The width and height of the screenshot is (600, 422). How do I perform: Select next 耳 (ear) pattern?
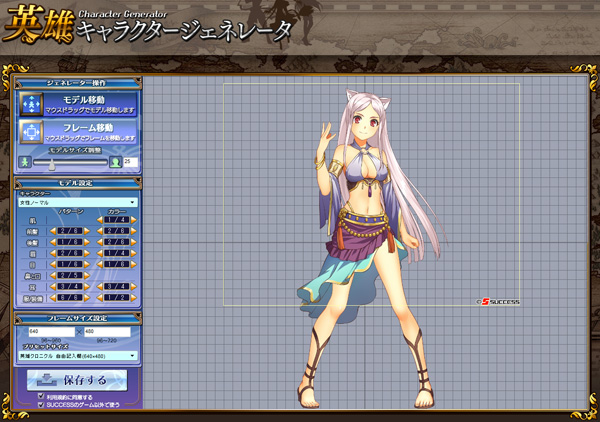click(x=87, y=287)
